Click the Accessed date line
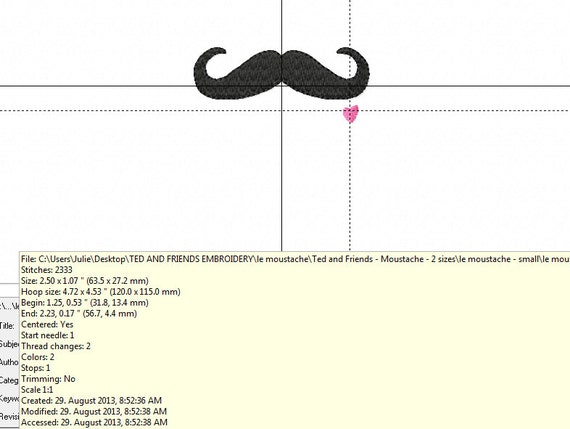This screenshot has width=570, height=429. point(94,422)
